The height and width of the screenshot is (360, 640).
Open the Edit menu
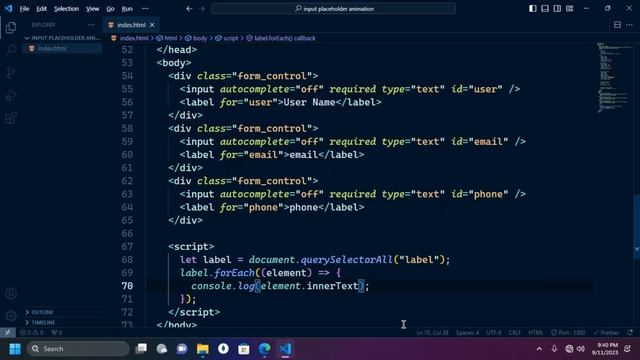(x=42, y=9)
